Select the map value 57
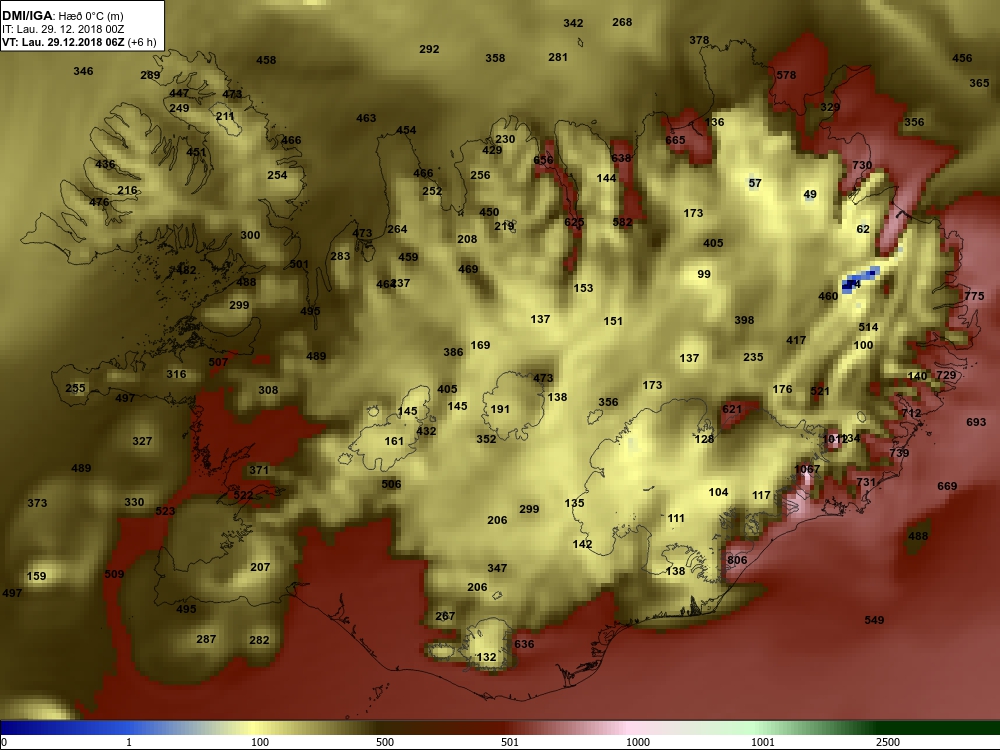 click(x=755, y=183)
